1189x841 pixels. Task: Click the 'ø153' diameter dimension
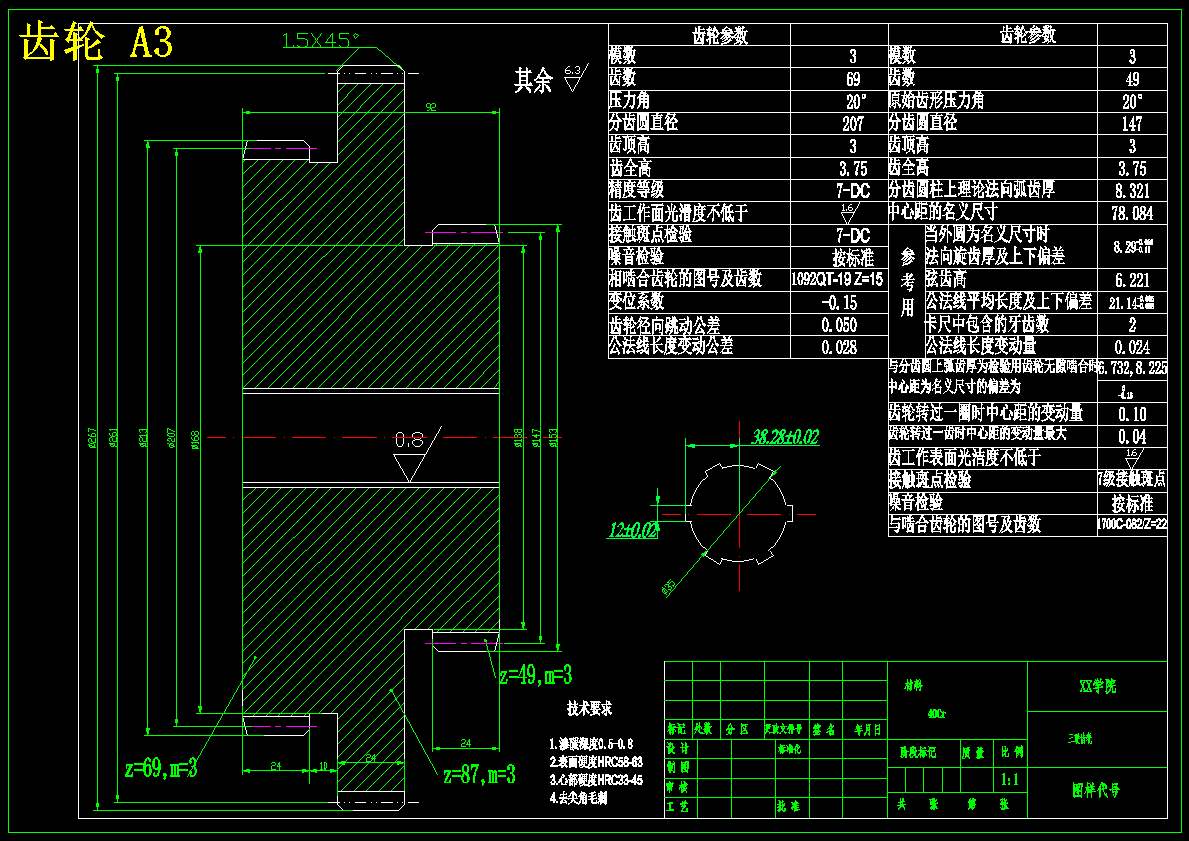(x=554, y=438)
